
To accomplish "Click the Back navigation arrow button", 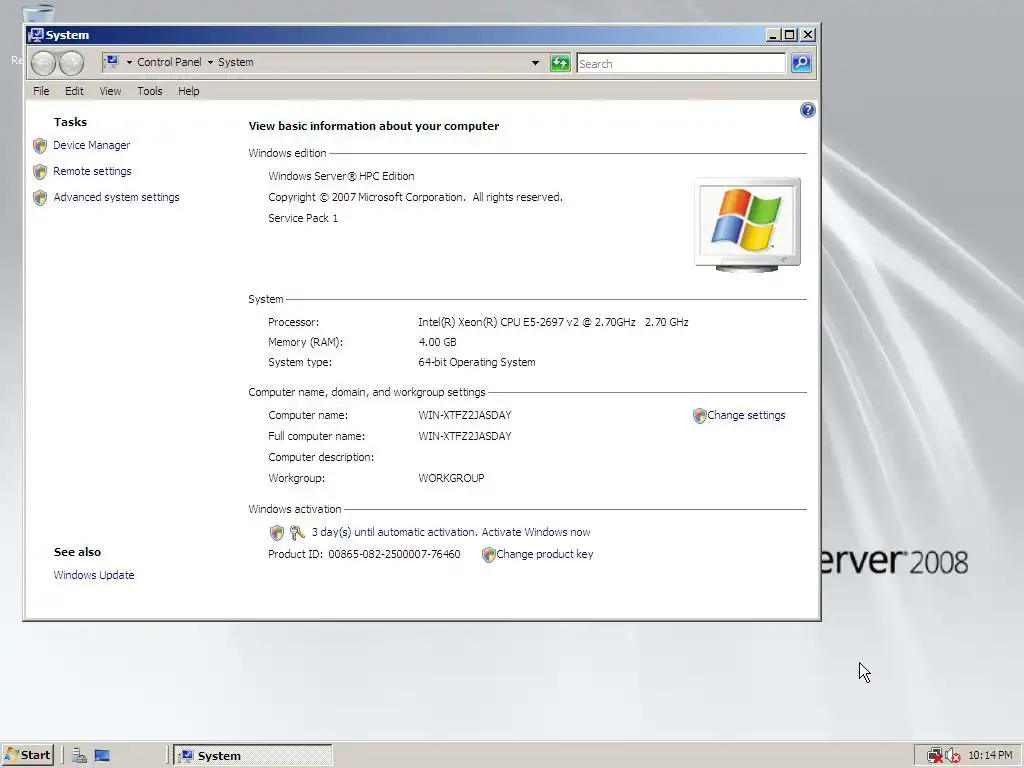I will pos(43,63).
